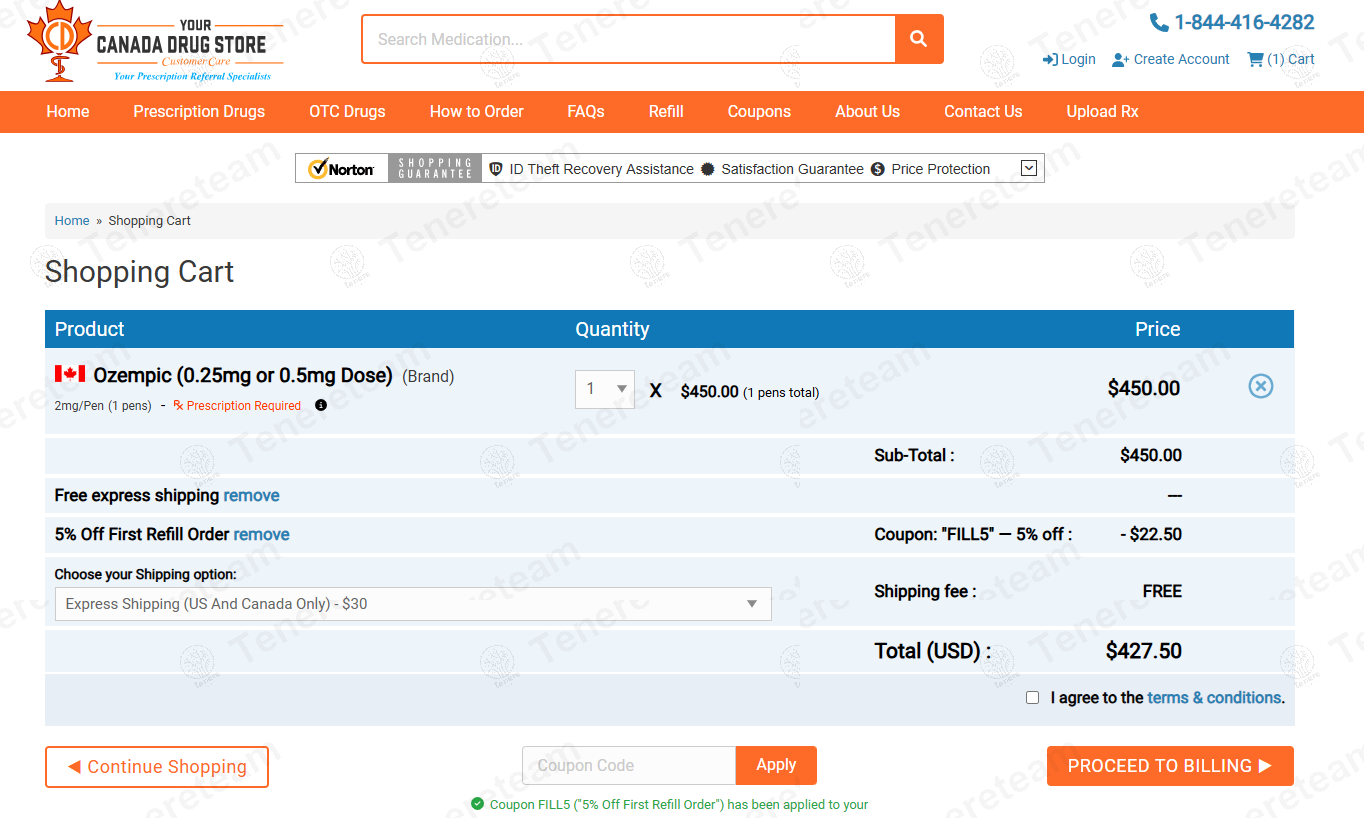Open the Coupons menu item
This screenshot has height=818, width=1364.
pos(759,112)
